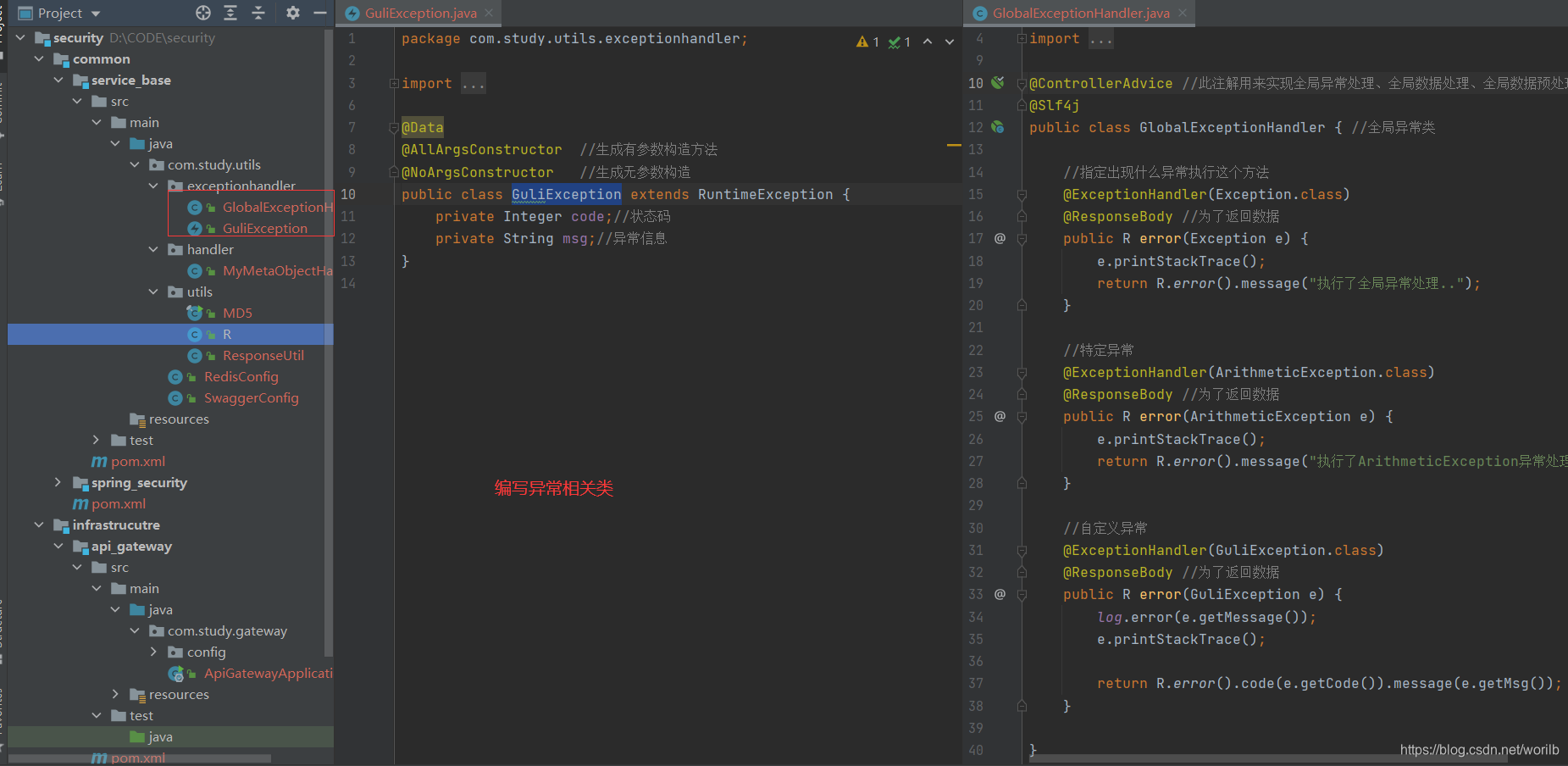Image resolution: width=1568 pixels, height=766 pixels.
Task: Click the Project tree vertical scrollbar
Action: tap(329, 341)
